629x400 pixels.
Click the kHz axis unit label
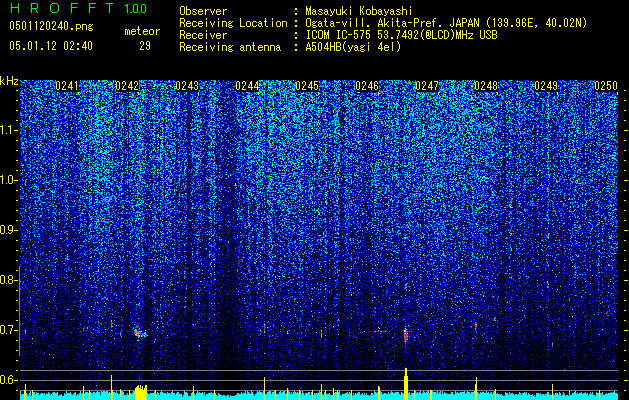[9, 81]
